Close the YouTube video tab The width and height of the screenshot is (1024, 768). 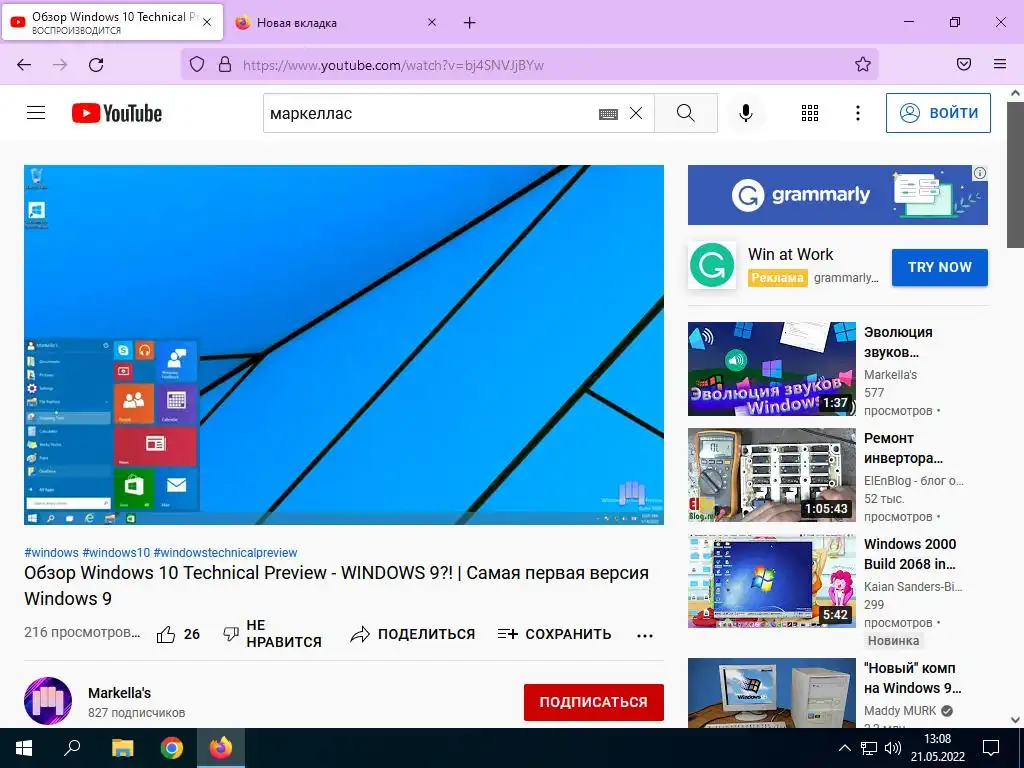[x=207, y=22]
